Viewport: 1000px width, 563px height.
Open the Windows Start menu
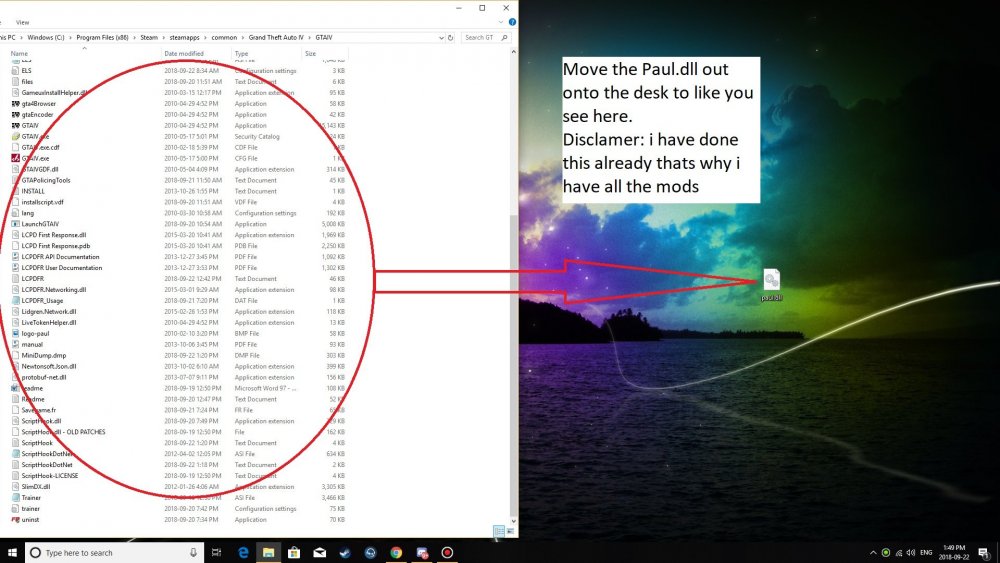coord(11,552)
